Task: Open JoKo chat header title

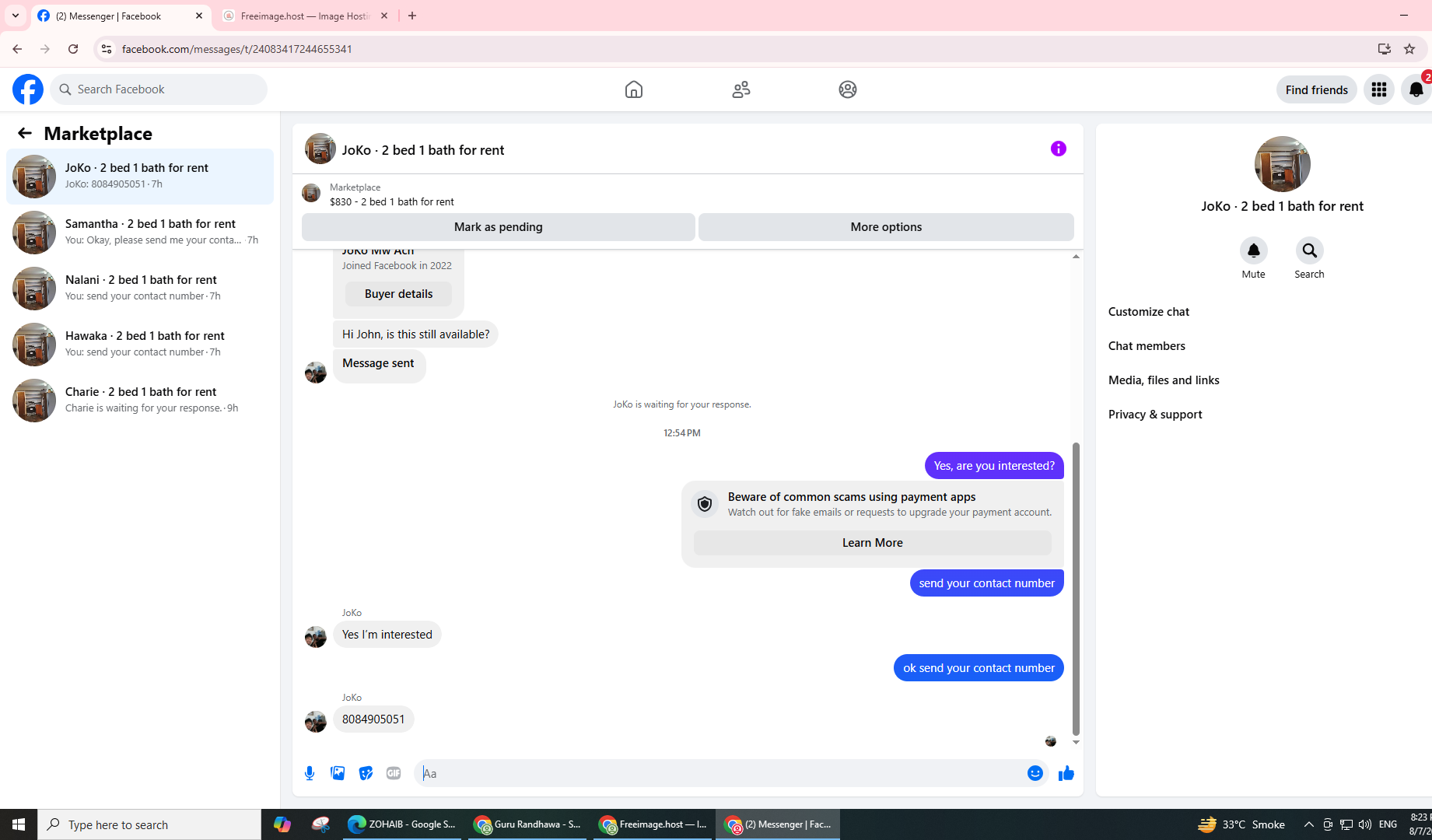Action: 423,150
